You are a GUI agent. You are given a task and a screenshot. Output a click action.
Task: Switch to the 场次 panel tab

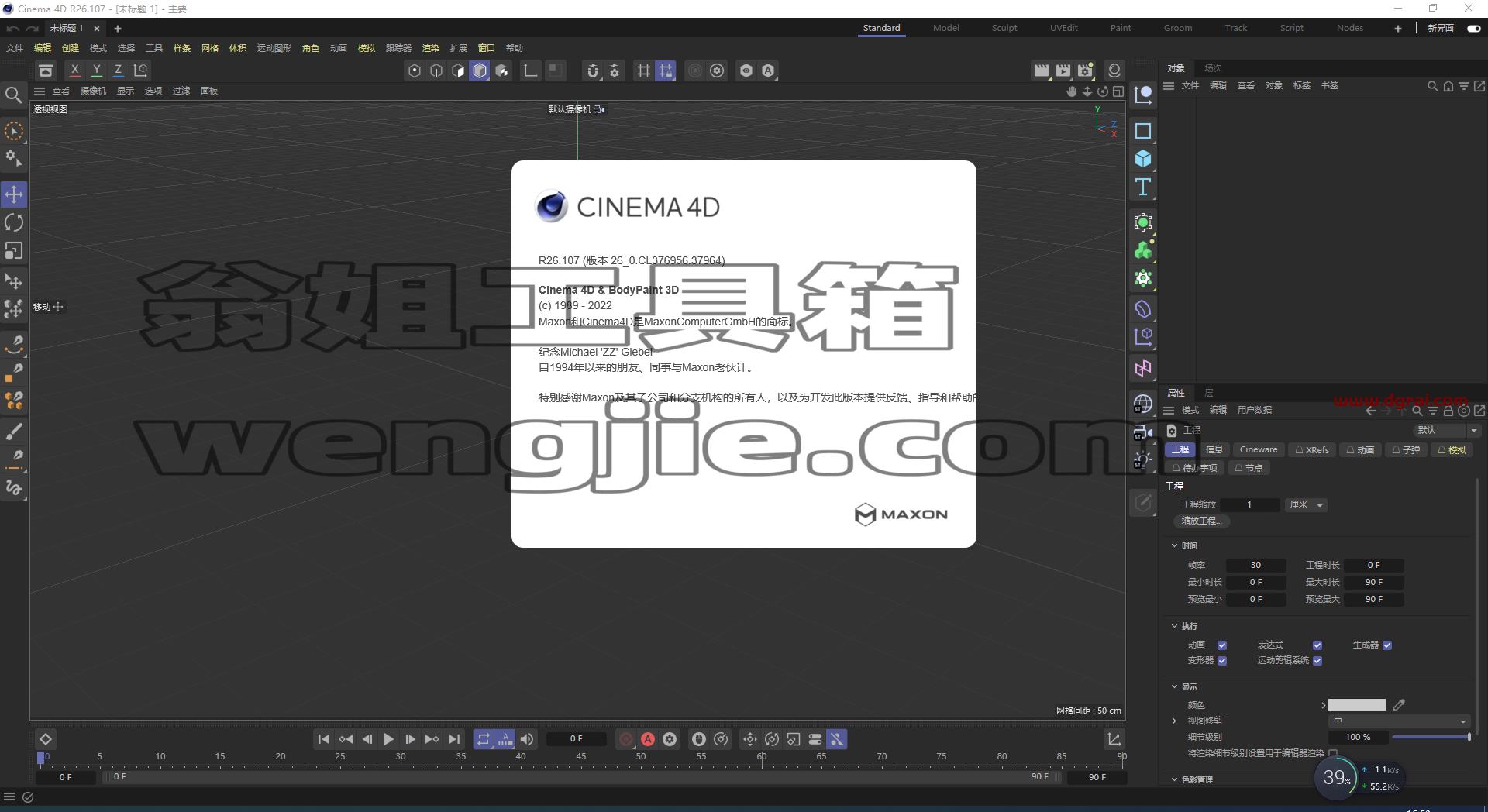pyautogui.click(x=1213, y=68)
